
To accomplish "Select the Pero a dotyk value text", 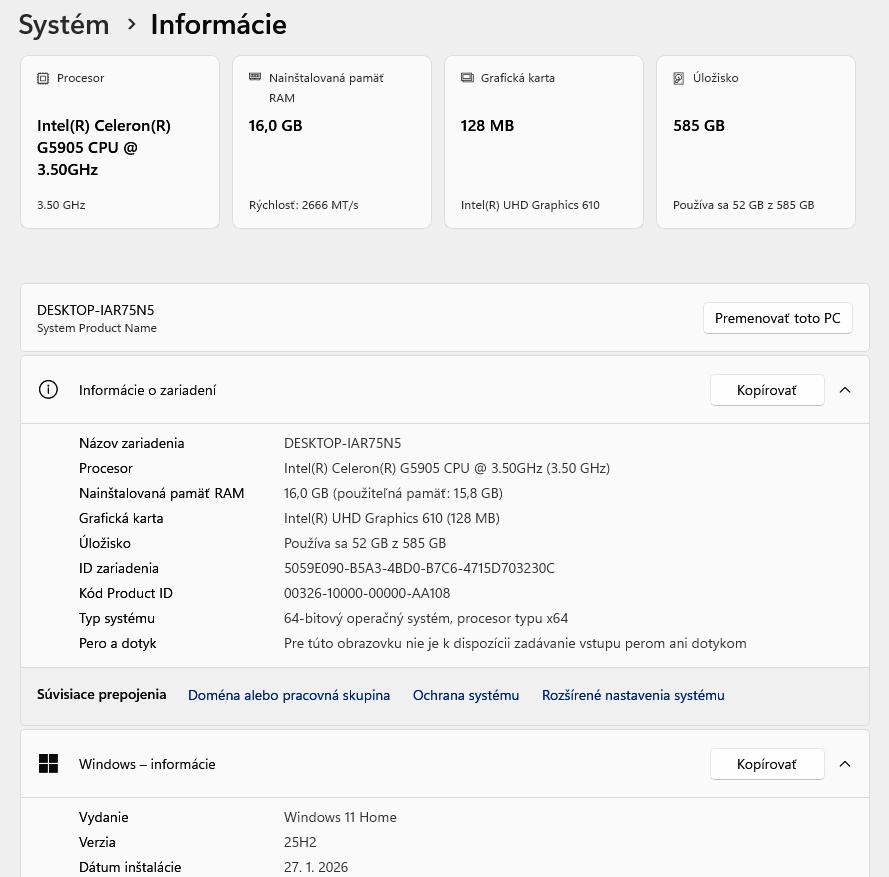I will 515,643.
